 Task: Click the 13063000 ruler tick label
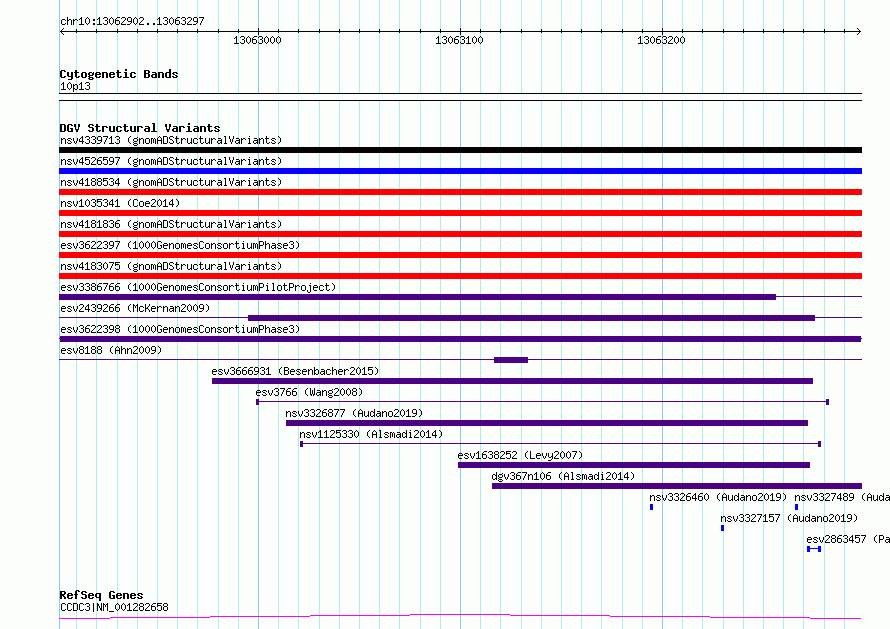tap(257, 40)
